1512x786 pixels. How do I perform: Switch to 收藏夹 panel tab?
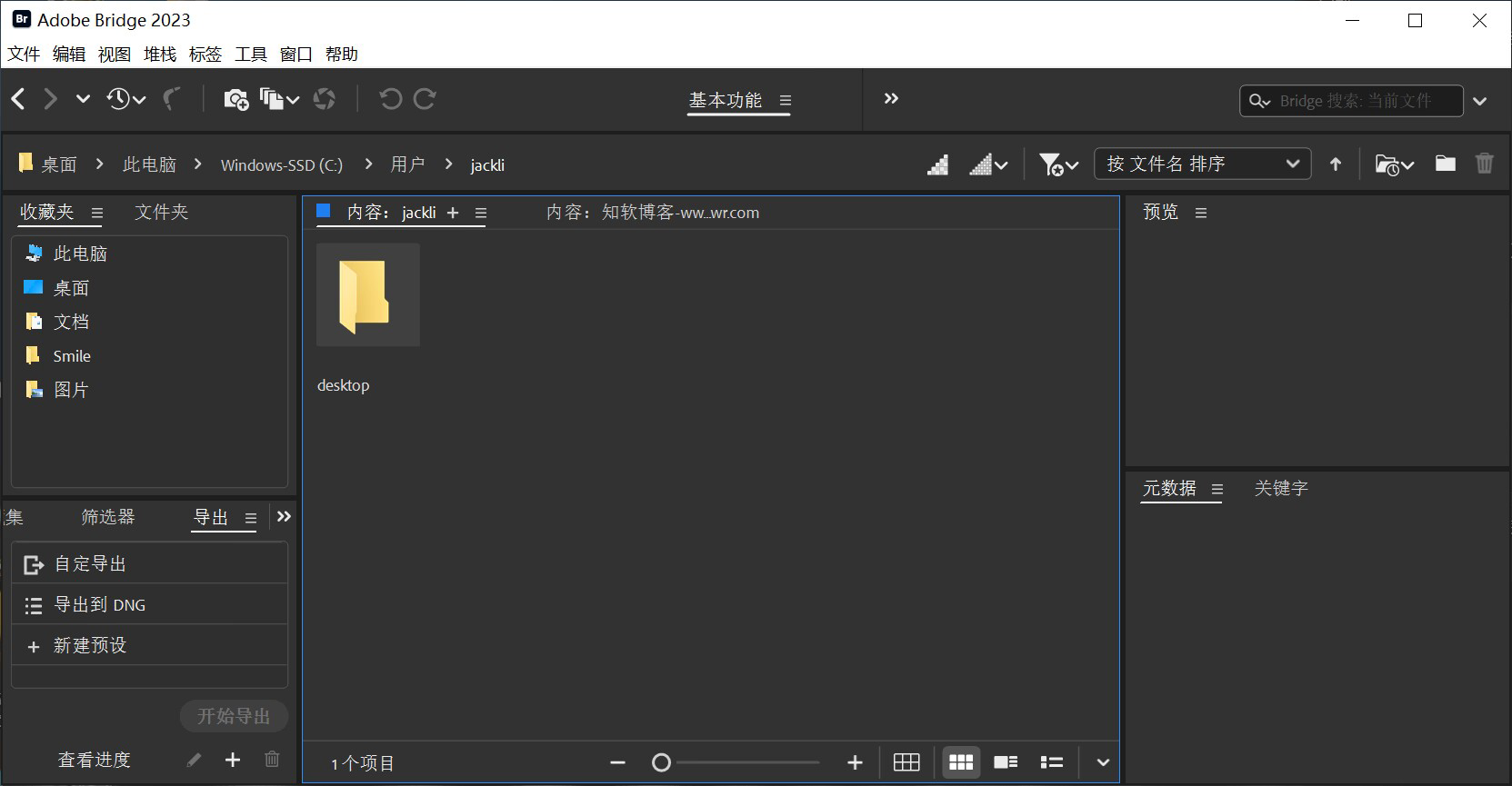pos(47,212)
